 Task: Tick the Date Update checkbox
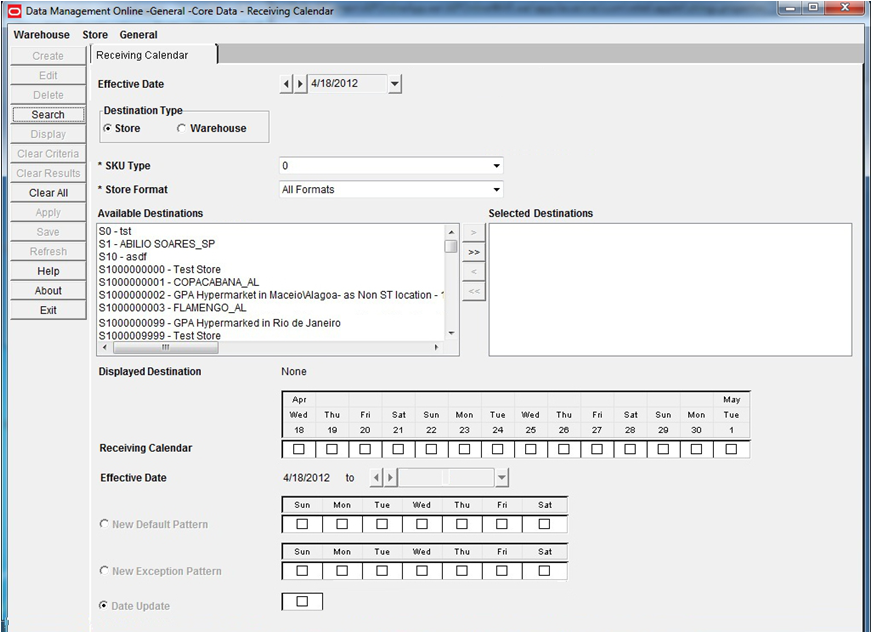302,601
